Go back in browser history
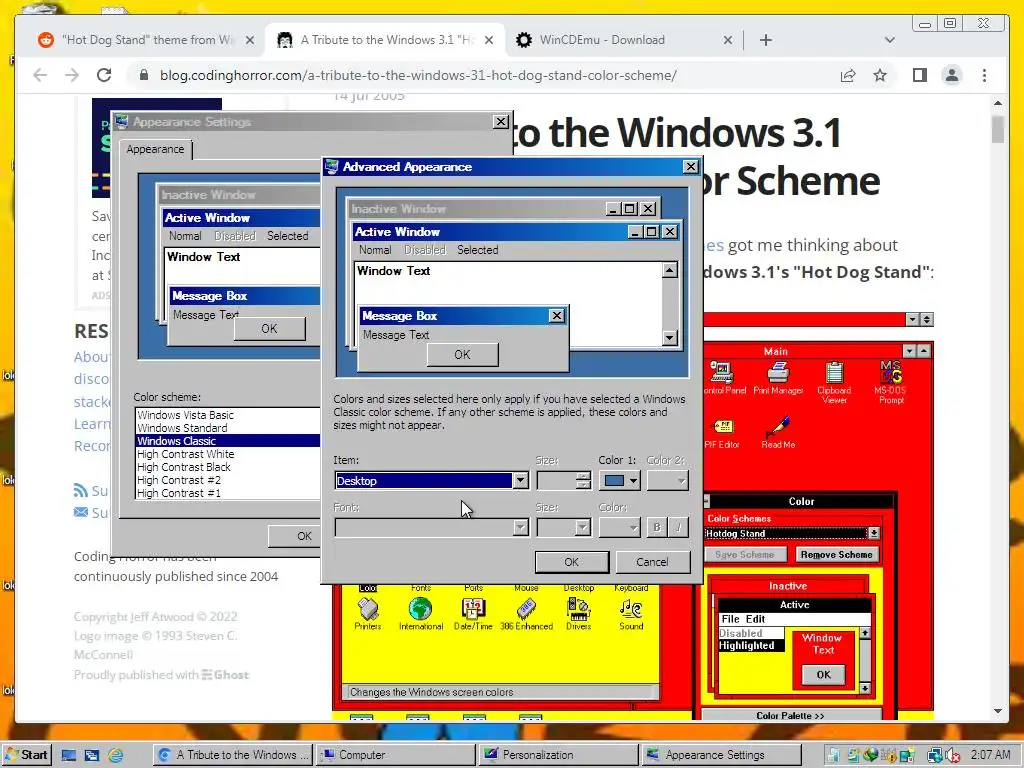1024x768 pixels. (40, 75)
